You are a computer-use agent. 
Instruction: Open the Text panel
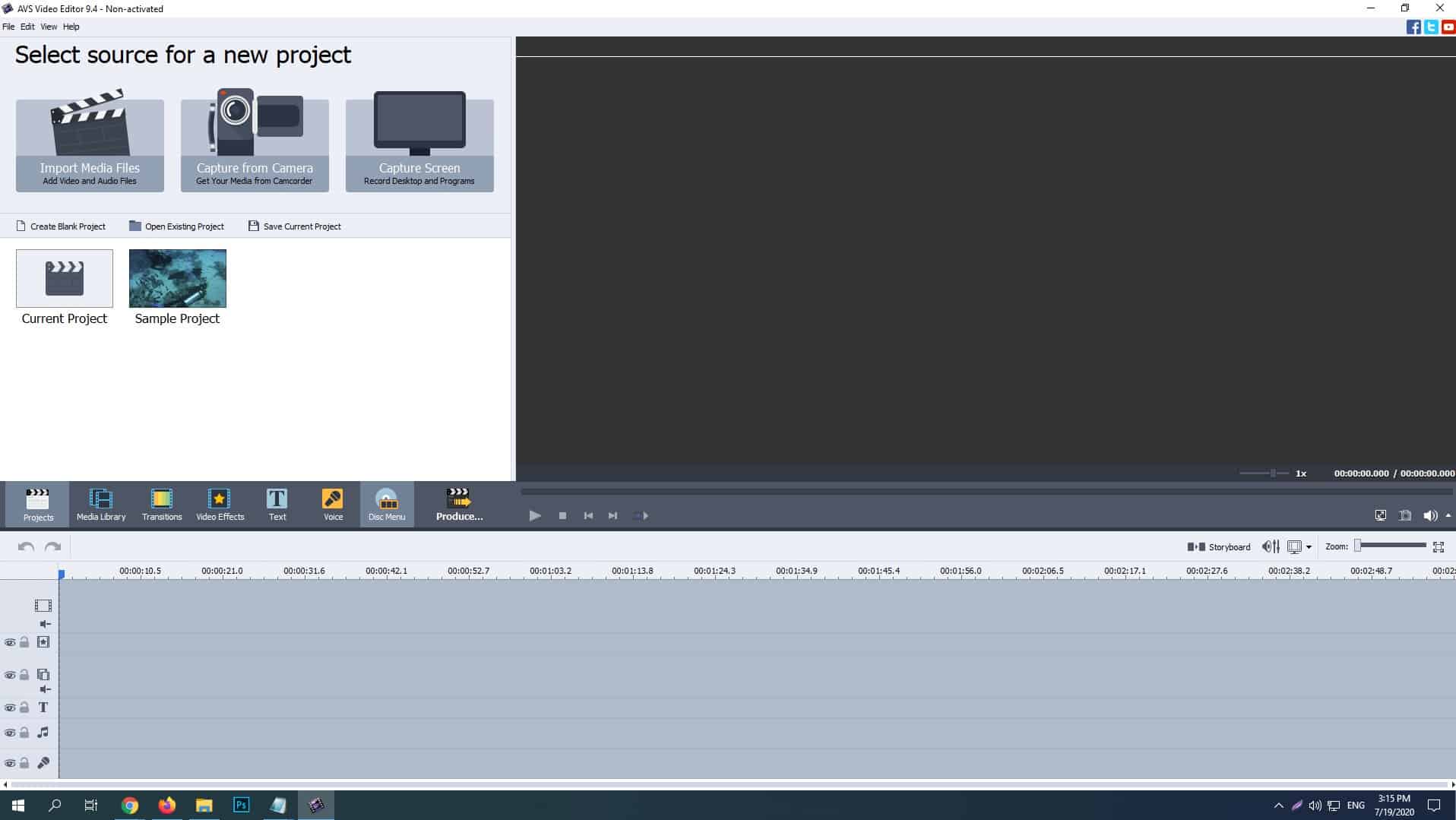(277, 504)
